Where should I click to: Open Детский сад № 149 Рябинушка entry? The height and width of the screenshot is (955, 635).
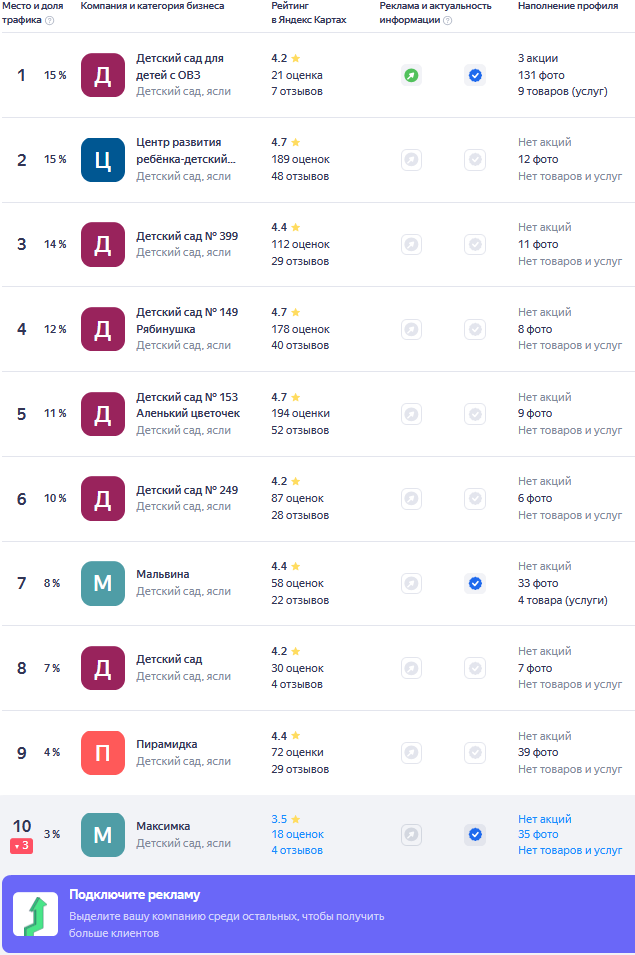pyautogui.click(x=187, y=320)
